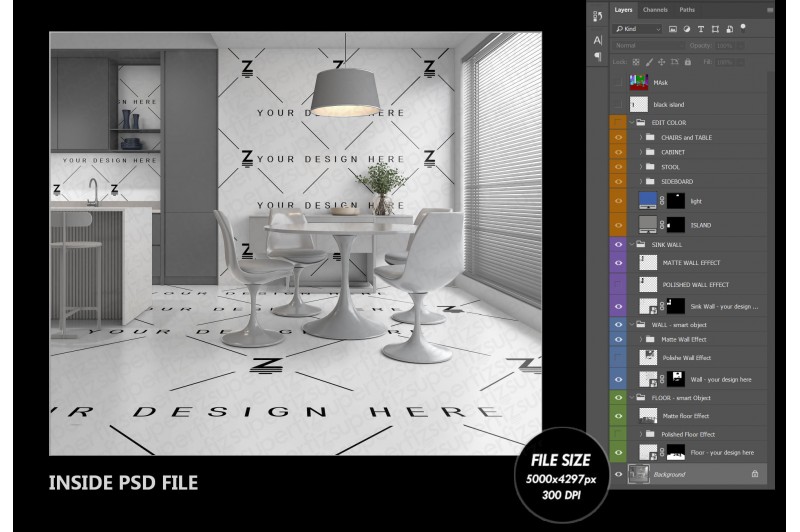Click 'Sink Wall - your design' layer name

click(x=724, y=307)
